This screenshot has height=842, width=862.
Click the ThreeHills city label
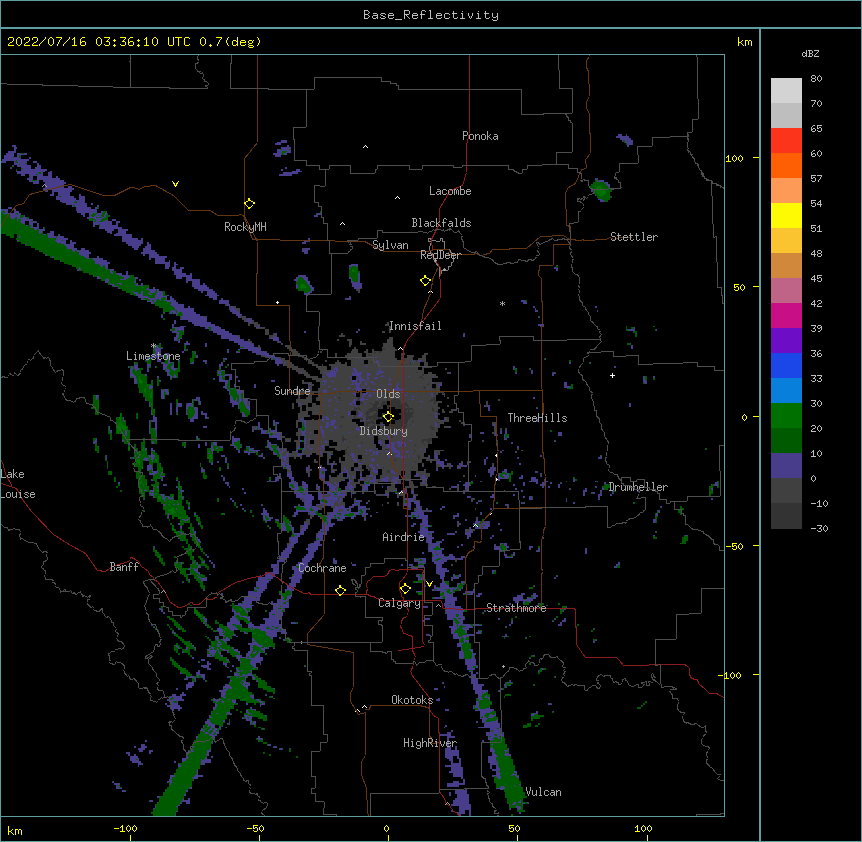pyautogui.click(x=537, y=418)
